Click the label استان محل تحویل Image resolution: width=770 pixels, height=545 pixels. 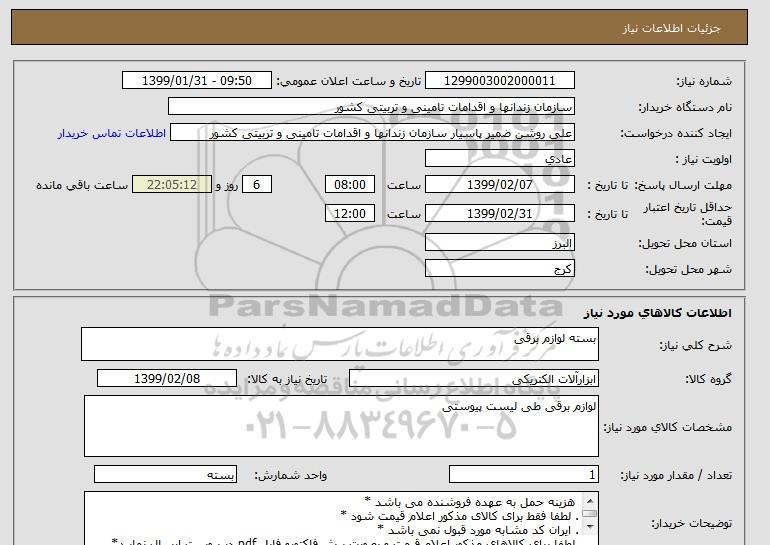(685, 243)
